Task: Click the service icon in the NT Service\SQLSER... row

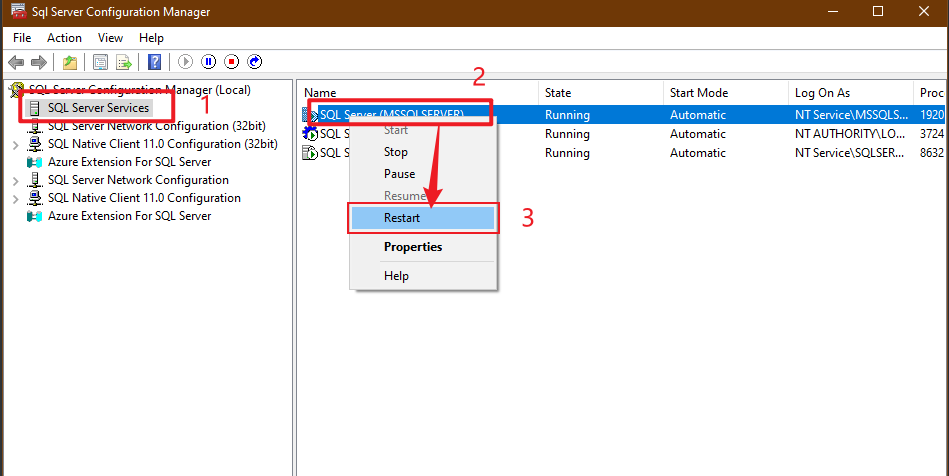Action: tap(310, 153)
